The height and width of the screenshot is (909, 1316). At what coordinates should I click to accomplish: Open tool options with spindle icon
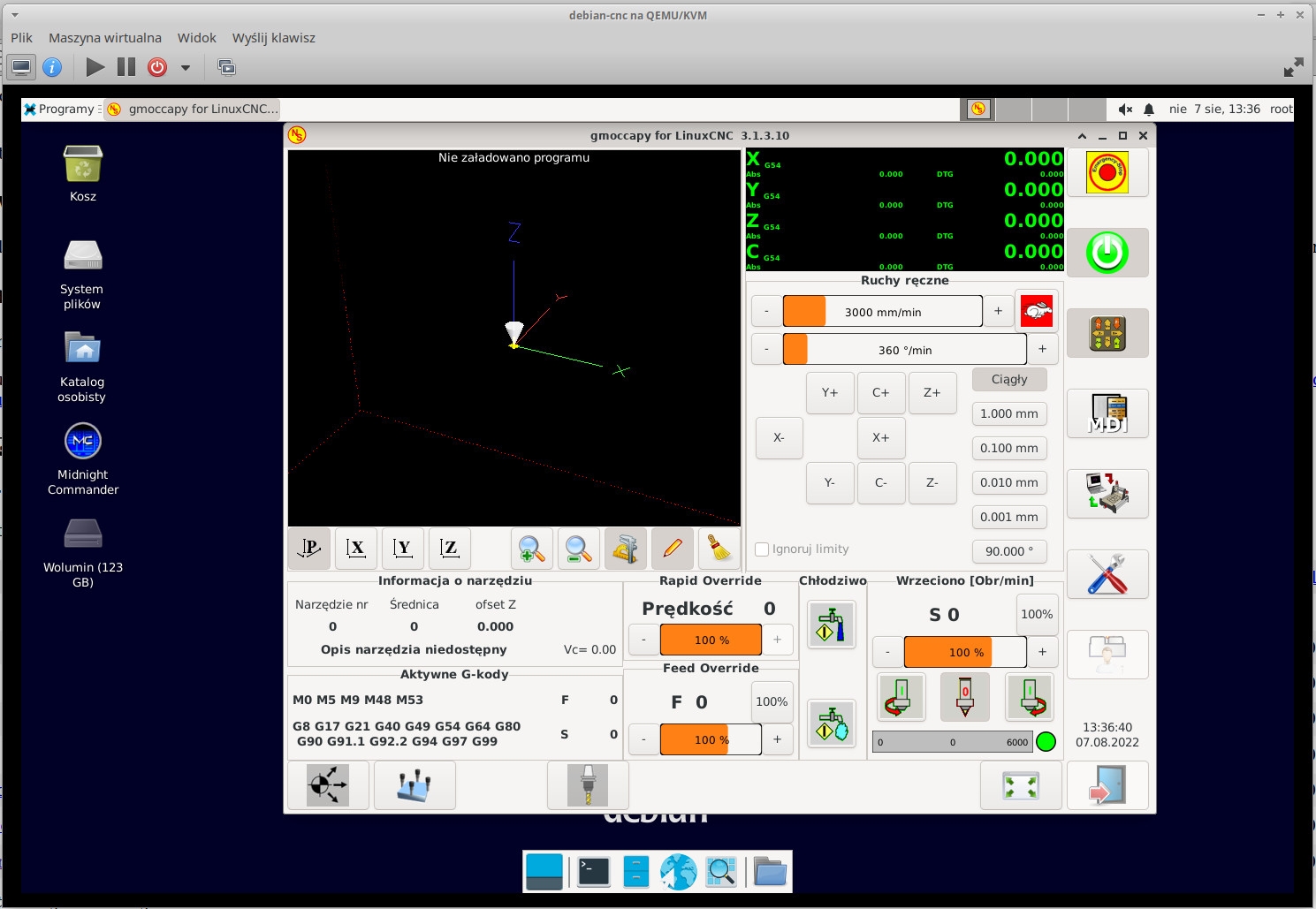(x=588, y=785)
